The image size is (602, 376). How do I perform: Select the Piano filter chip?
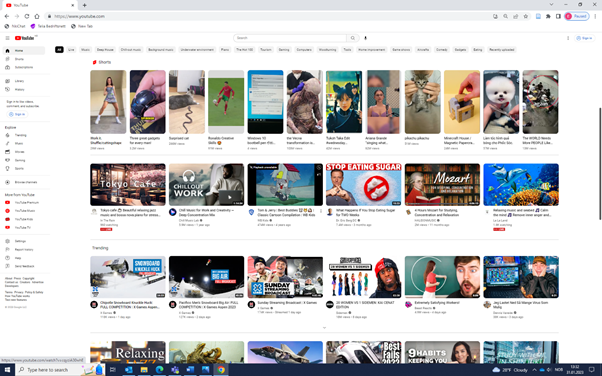pos(225,50)
